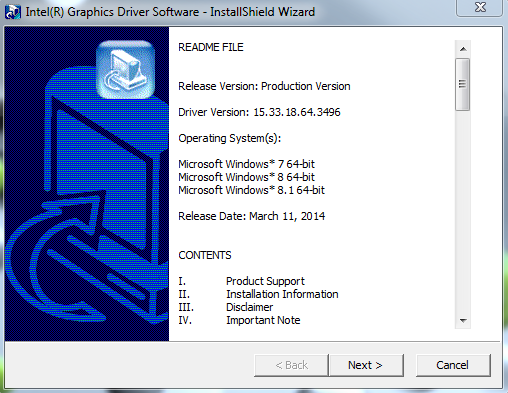Click the Disclaimer contents entry

249,307
